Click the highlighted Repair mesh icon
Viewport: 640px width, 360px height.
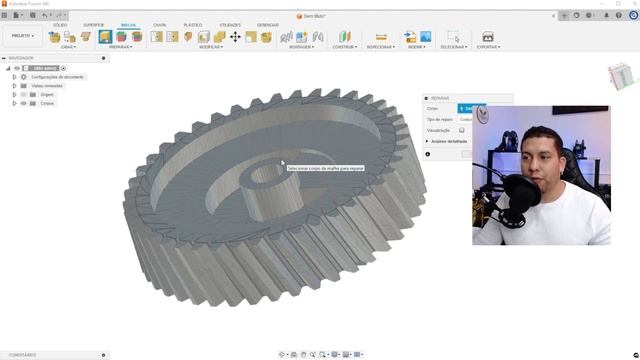pos(105,37)
